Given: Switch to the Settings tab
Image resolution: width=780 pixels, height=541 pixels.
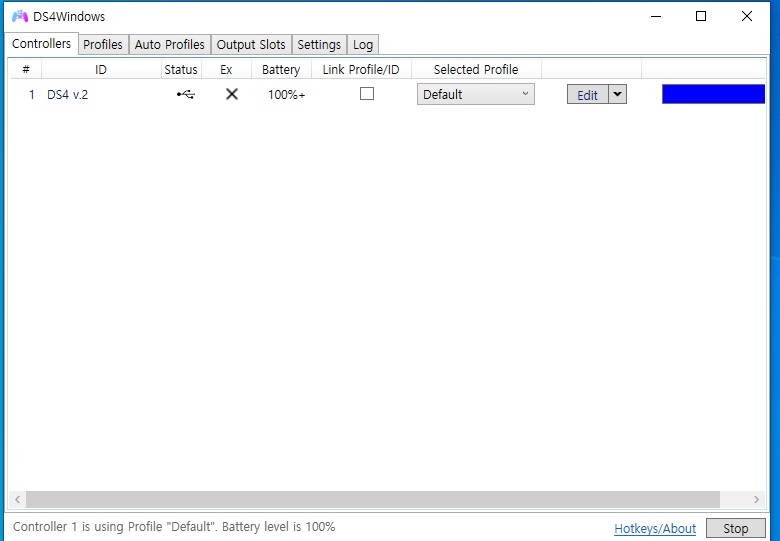Looking at the screenshot, I should [x=319, y=44].
